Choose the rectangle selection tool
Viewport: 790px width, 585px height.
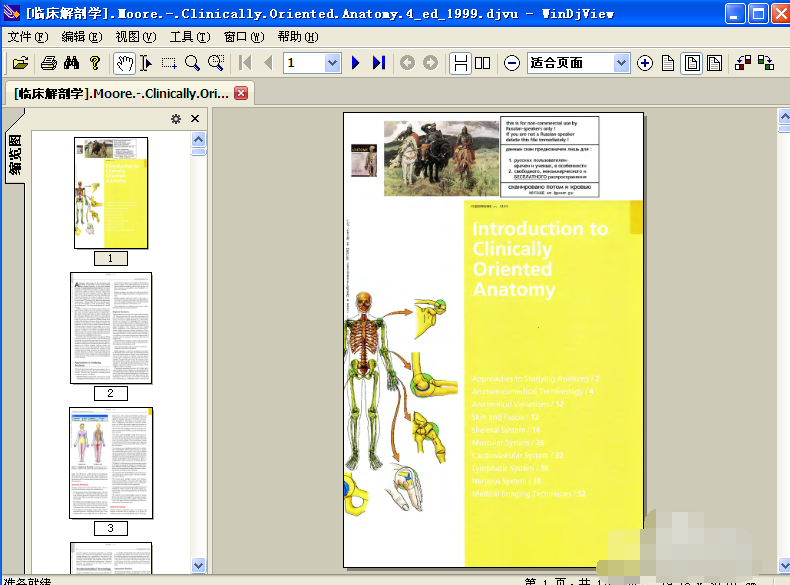(169, 63)
